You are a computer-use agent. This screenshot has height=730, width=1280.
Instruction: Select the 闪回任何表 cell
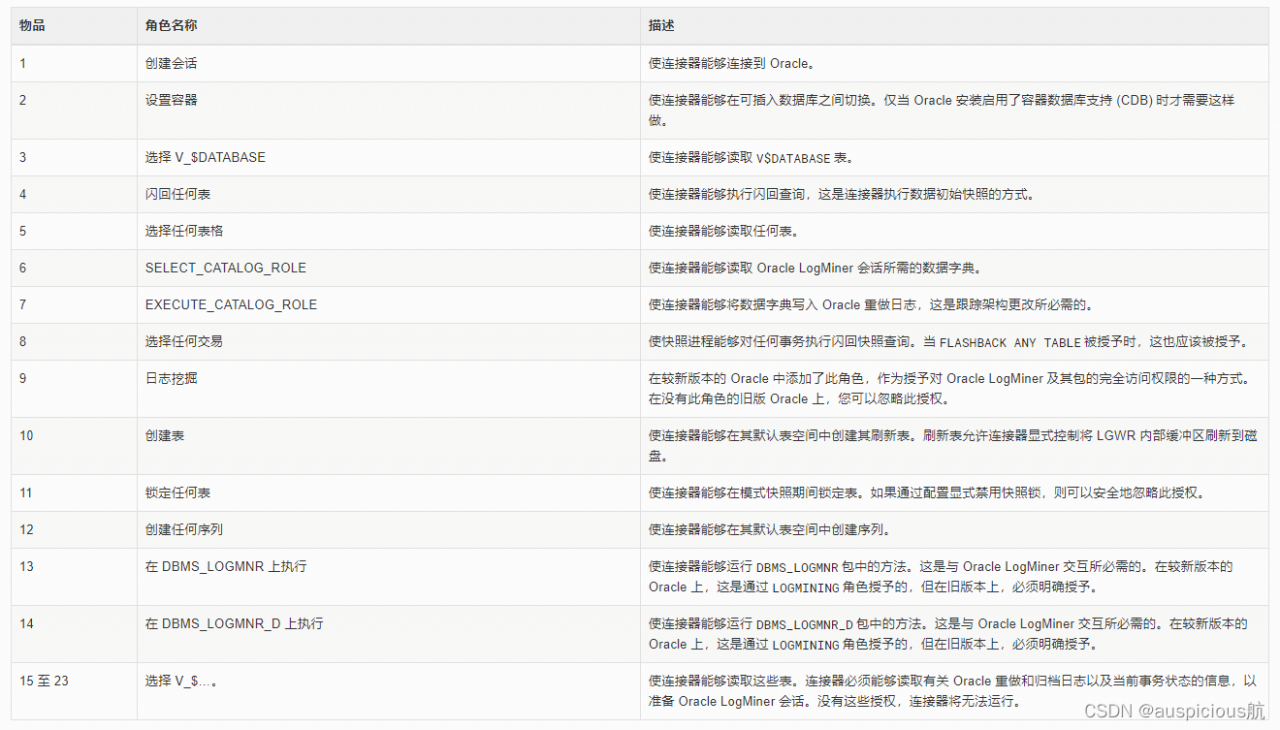pyautogui.click(x=172, y=194)
